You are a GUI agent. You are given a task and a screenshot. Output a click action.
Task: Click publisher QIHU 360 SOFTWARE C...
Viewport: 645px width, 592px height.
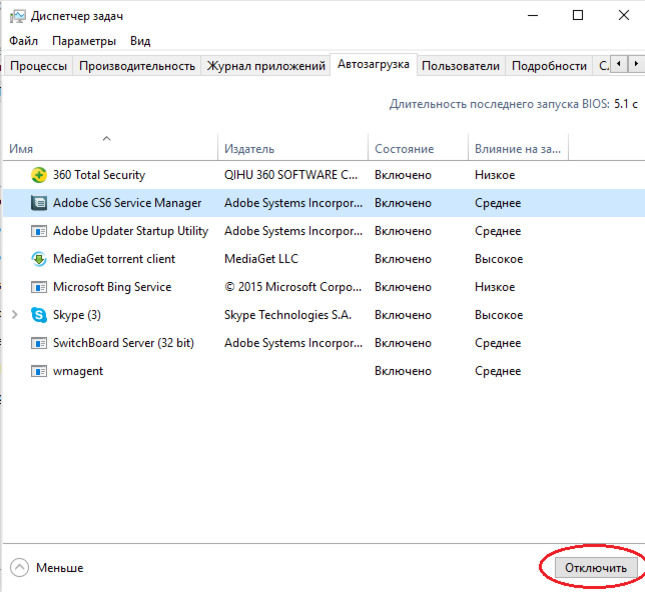point(291,175)
